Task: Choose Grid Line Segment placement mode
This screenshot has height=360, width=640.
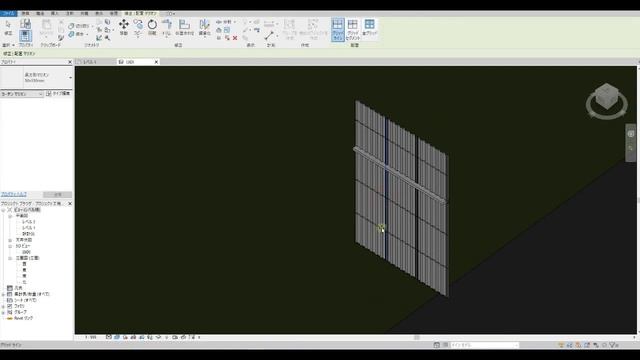Action: click(x=353, y=29)
